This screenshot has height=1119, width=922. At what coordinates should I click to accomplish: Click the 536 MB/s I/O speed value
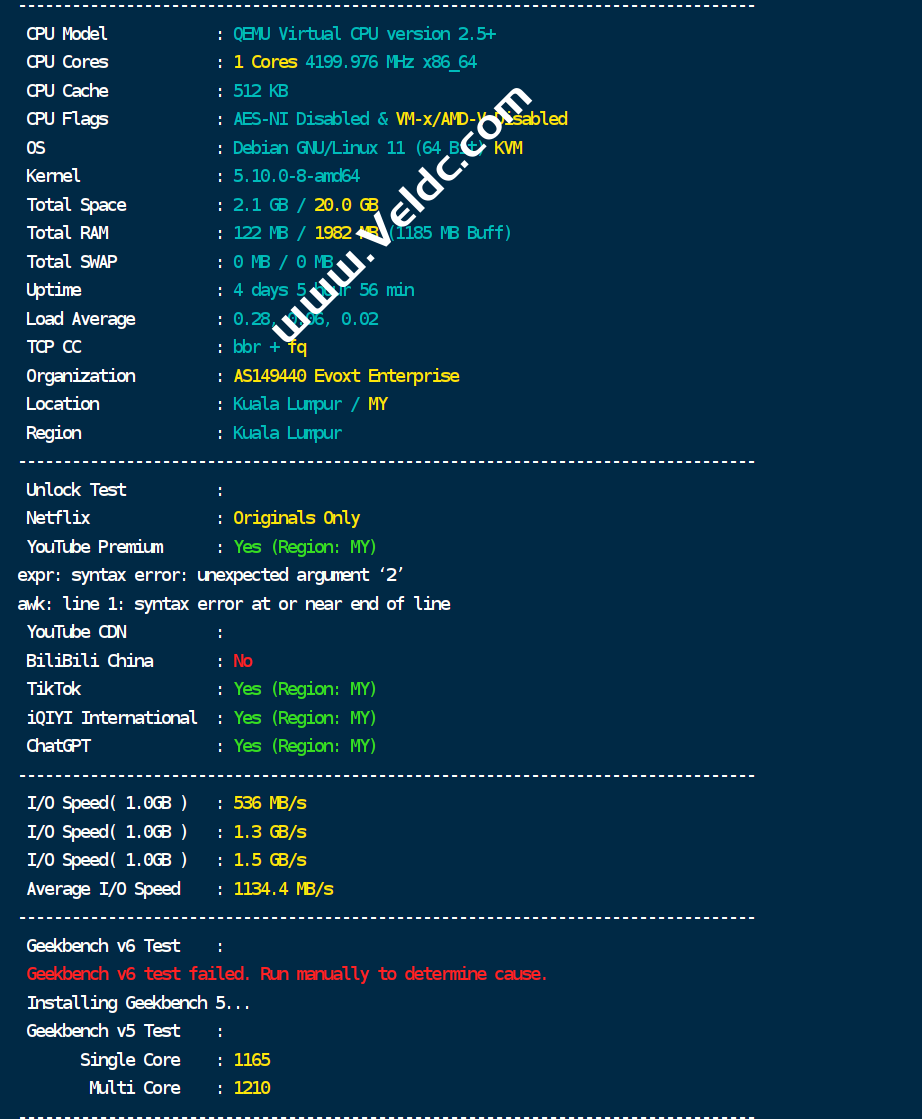click(270, 803)
